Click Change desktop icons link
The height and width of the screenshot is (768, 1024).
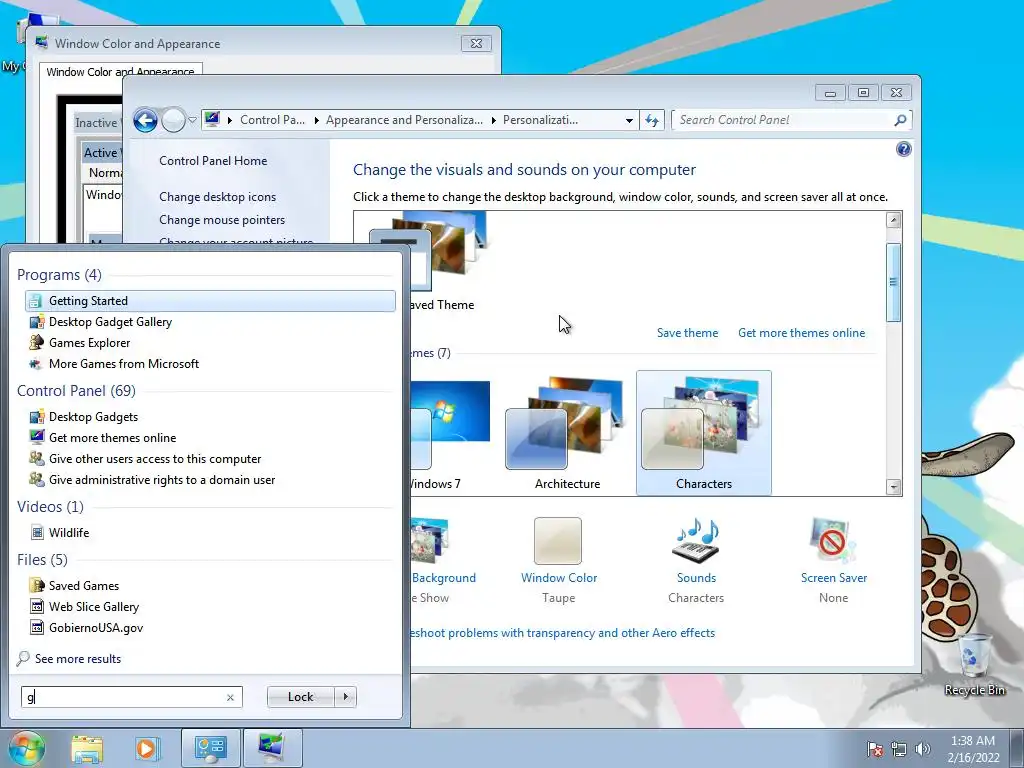[217, 197]
